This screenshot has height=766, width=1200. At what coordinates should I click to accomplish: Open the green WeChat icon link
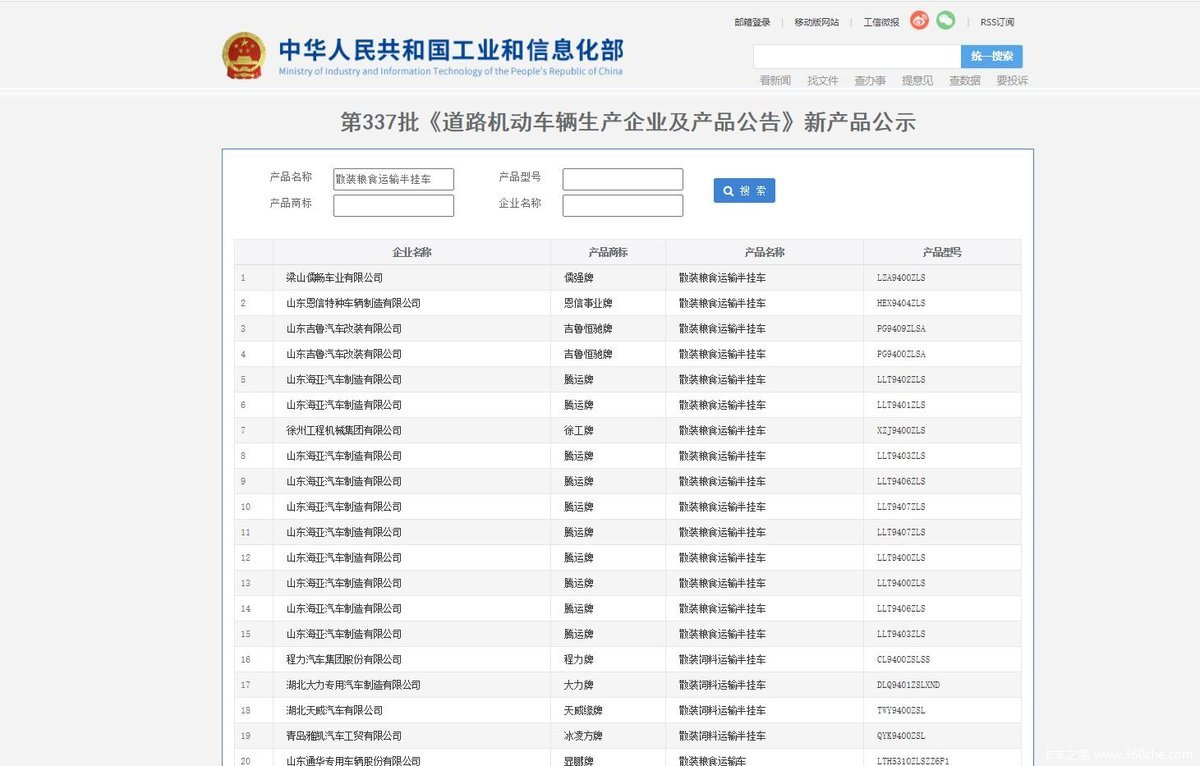click(x=945, y=21)
